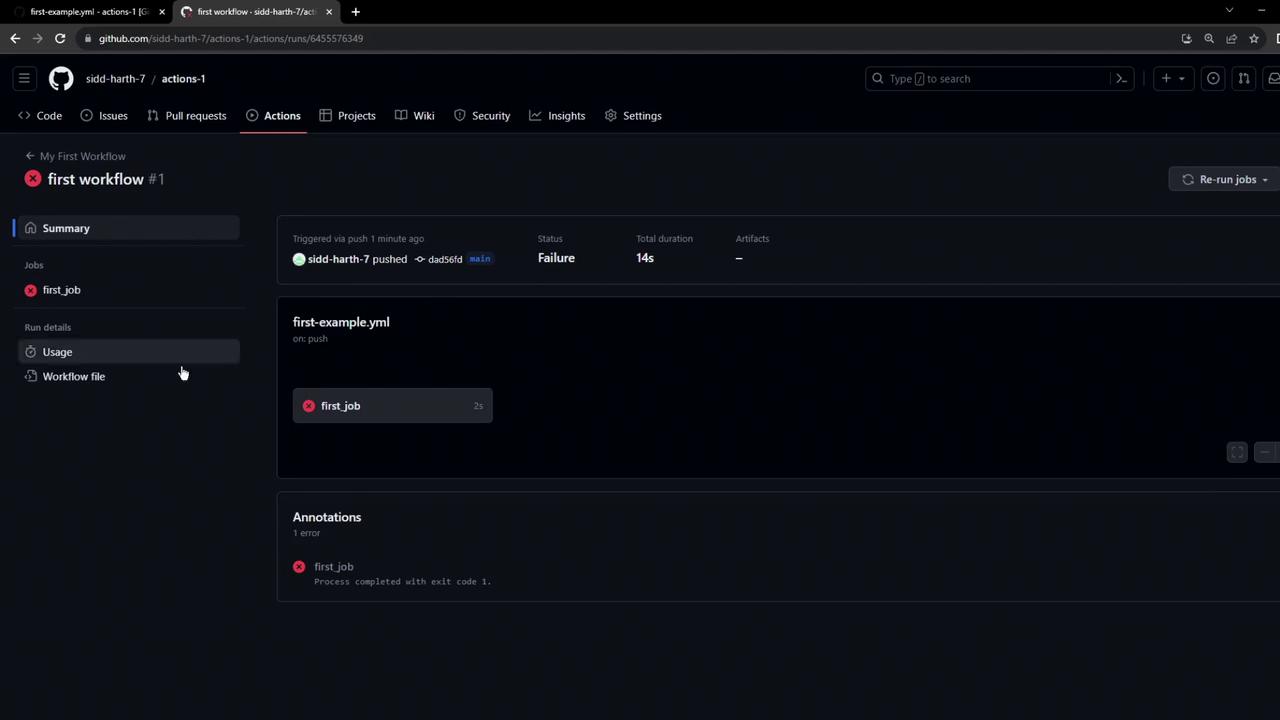Open the hamburger navigation menu
1280x720 pixels.
[x=24, y=78]
